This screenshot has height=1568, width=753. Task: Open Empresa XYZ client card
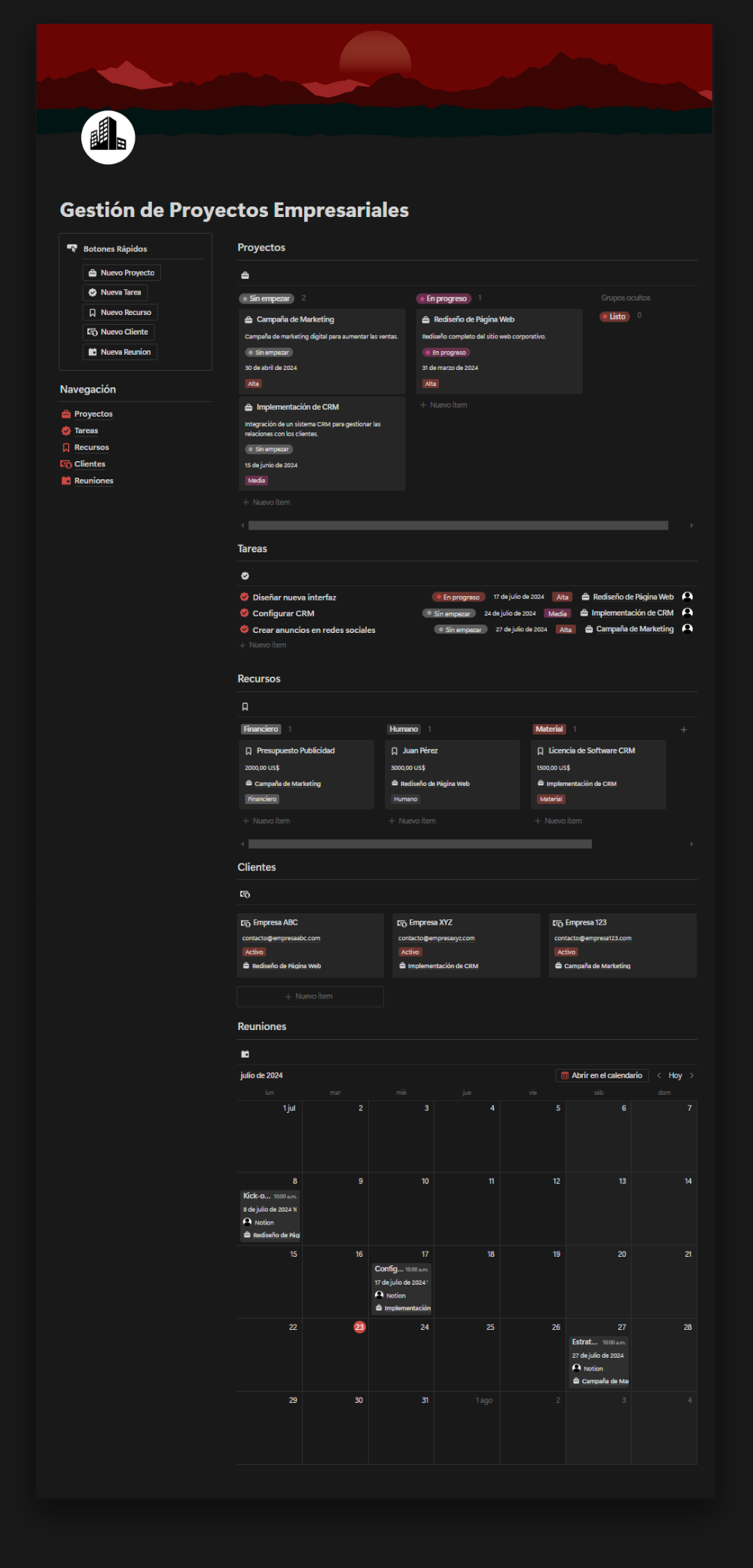pos(467,946)
